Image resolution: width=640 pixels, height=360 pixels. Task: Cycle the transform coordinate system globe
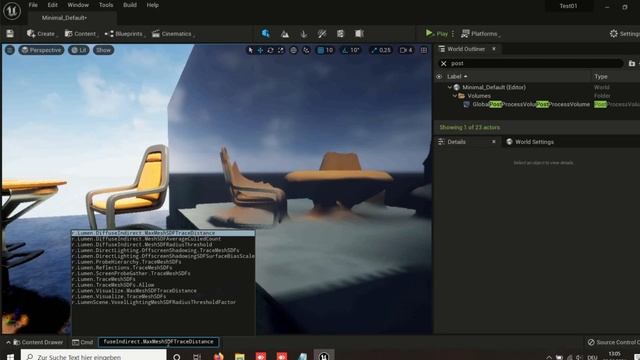pyautogui.click(x=293, y=50)
